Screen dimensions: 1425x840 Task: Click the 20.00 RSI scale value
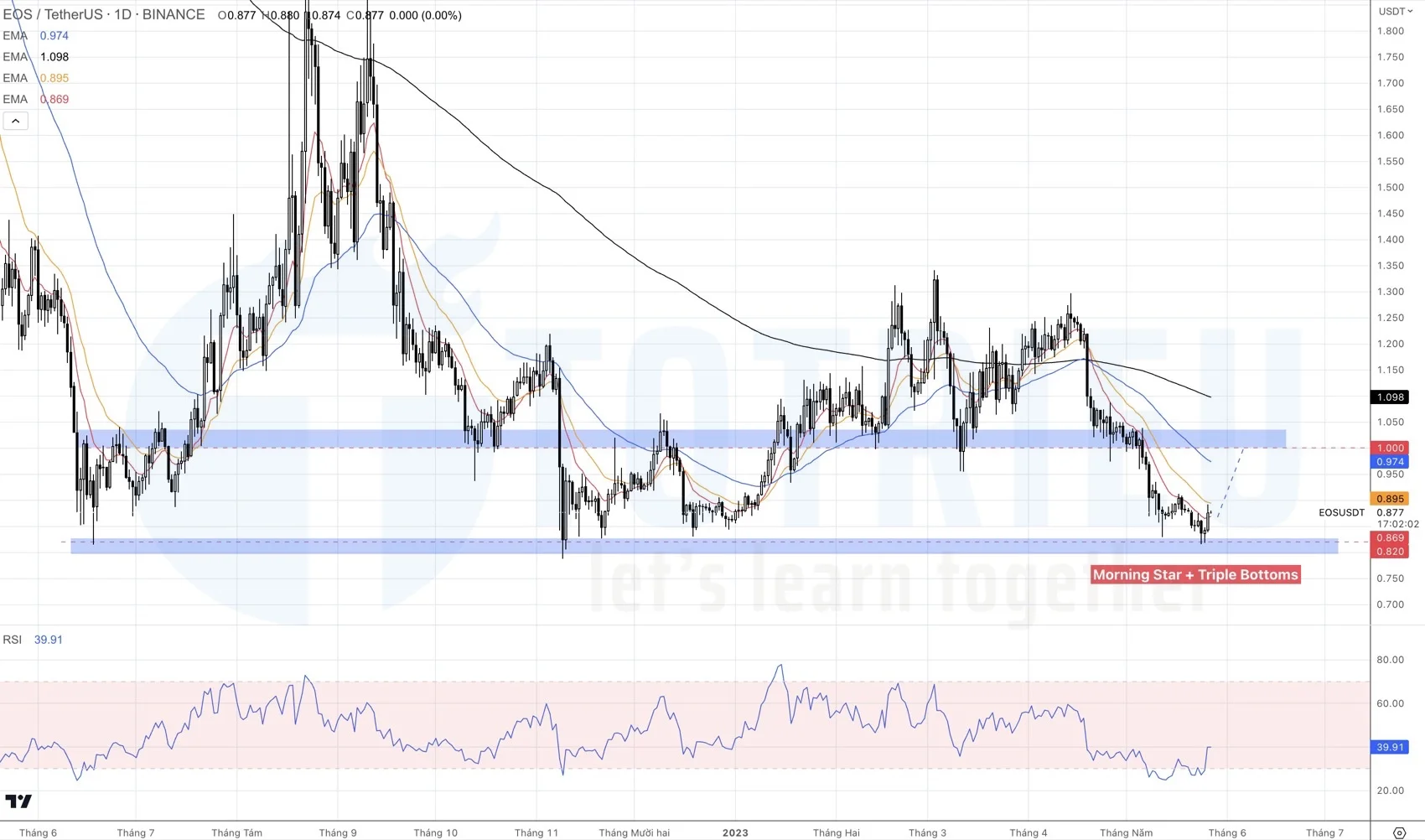point(1391,791)
